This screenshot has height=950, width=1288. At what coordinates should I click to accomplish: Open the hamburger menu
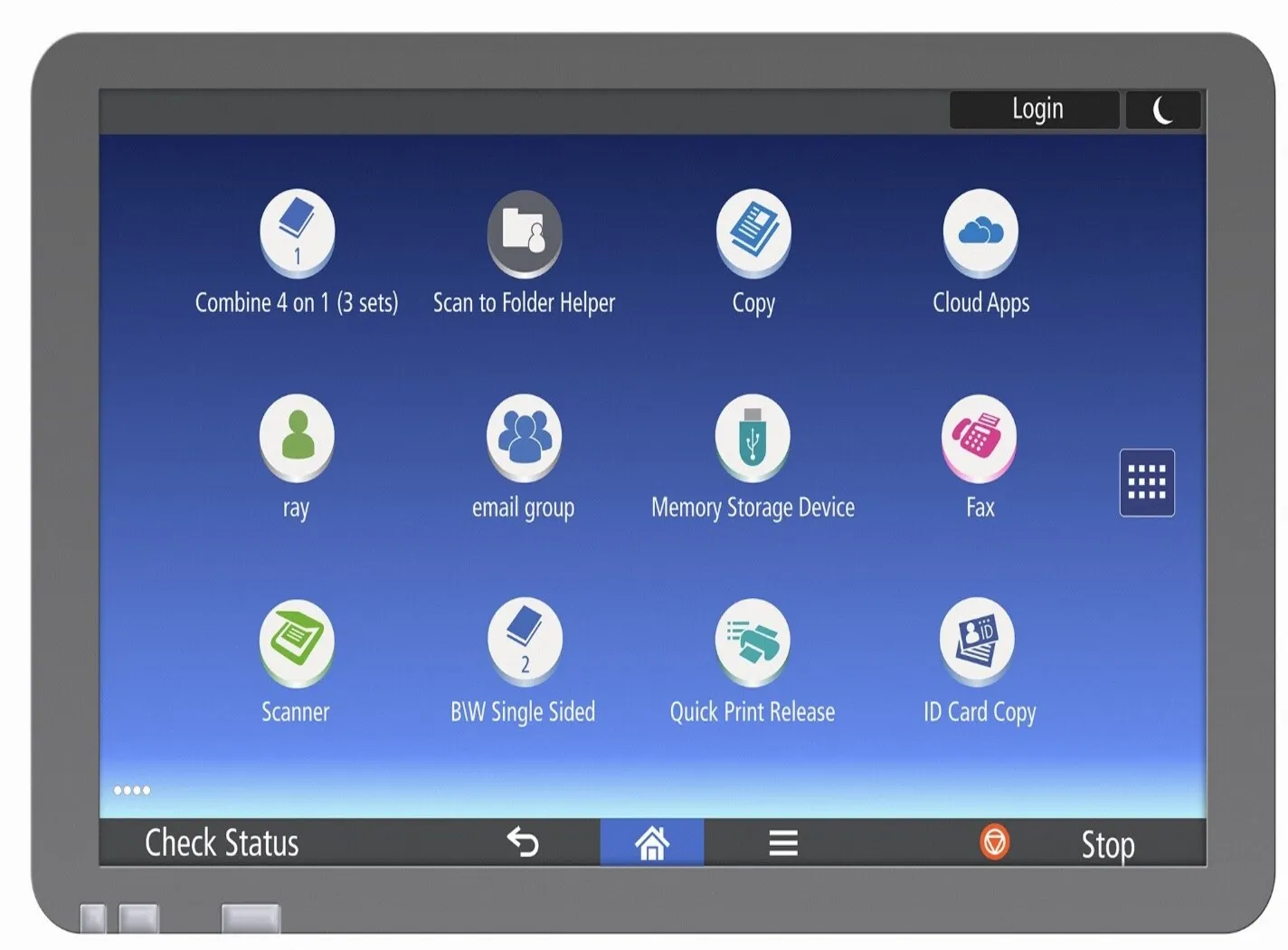[x=783, y=843]
